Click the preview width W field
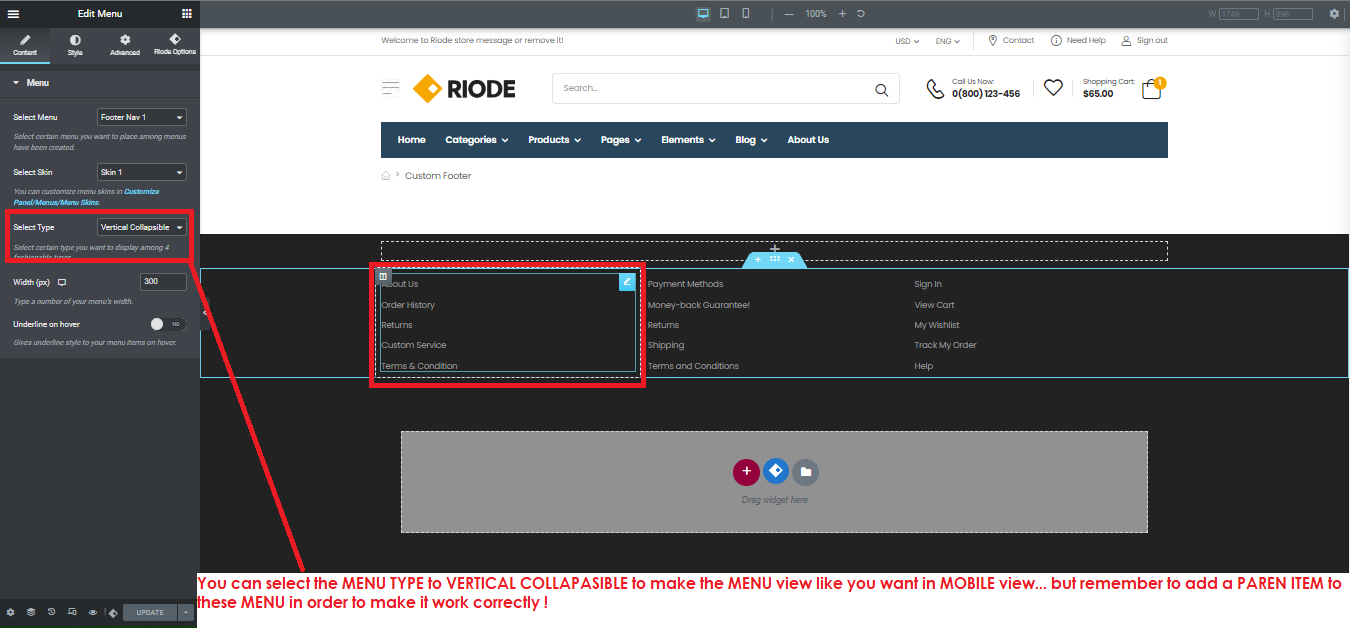This screenshot has height=628, width=1350. pos(1239,14)
